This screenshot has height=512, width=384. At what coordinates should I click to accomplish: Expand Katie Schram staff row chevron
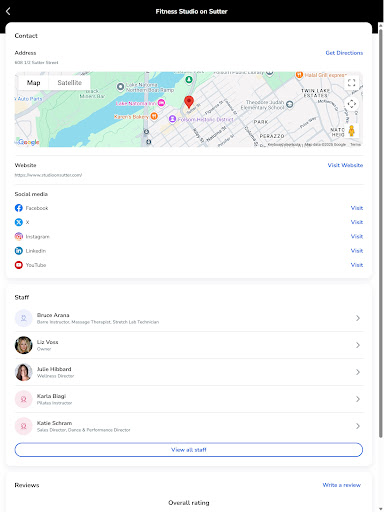[x=358, y=426]
